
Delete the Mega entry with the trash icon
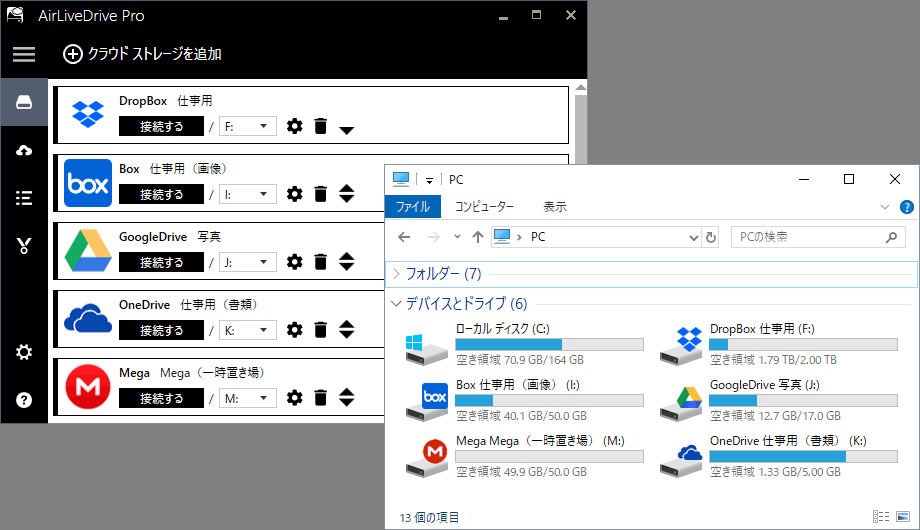point(320,398)
